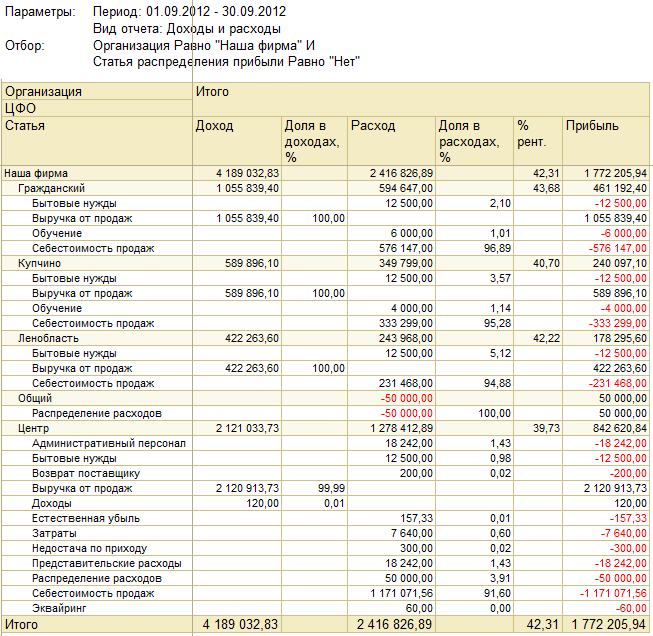The image size is (653, 636).
Task: Select Центр income '2 121 033,73'
Action: pos(247,428)
